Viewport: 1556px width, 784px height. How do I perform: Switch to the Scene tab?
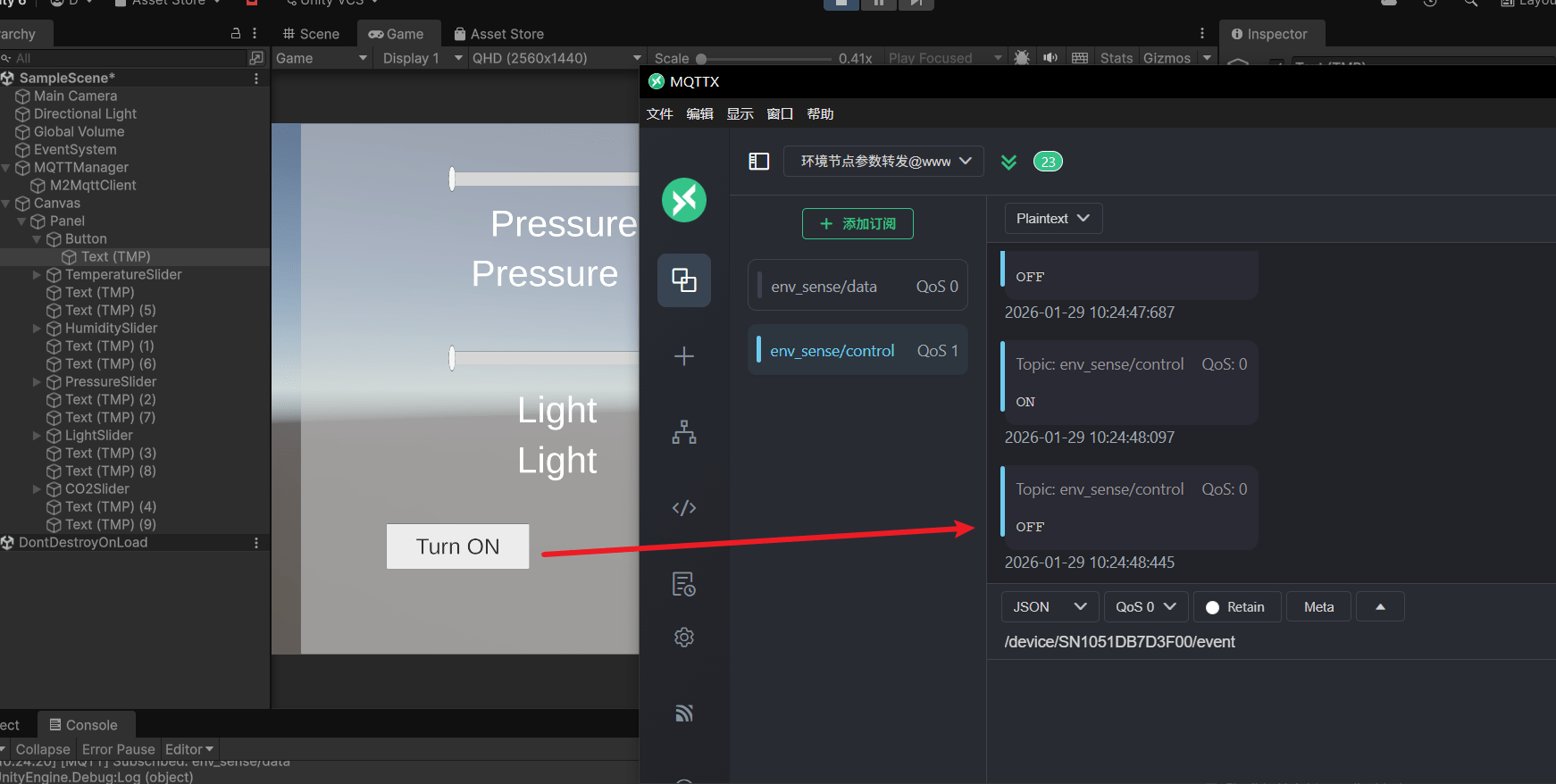tap(311, 34)
